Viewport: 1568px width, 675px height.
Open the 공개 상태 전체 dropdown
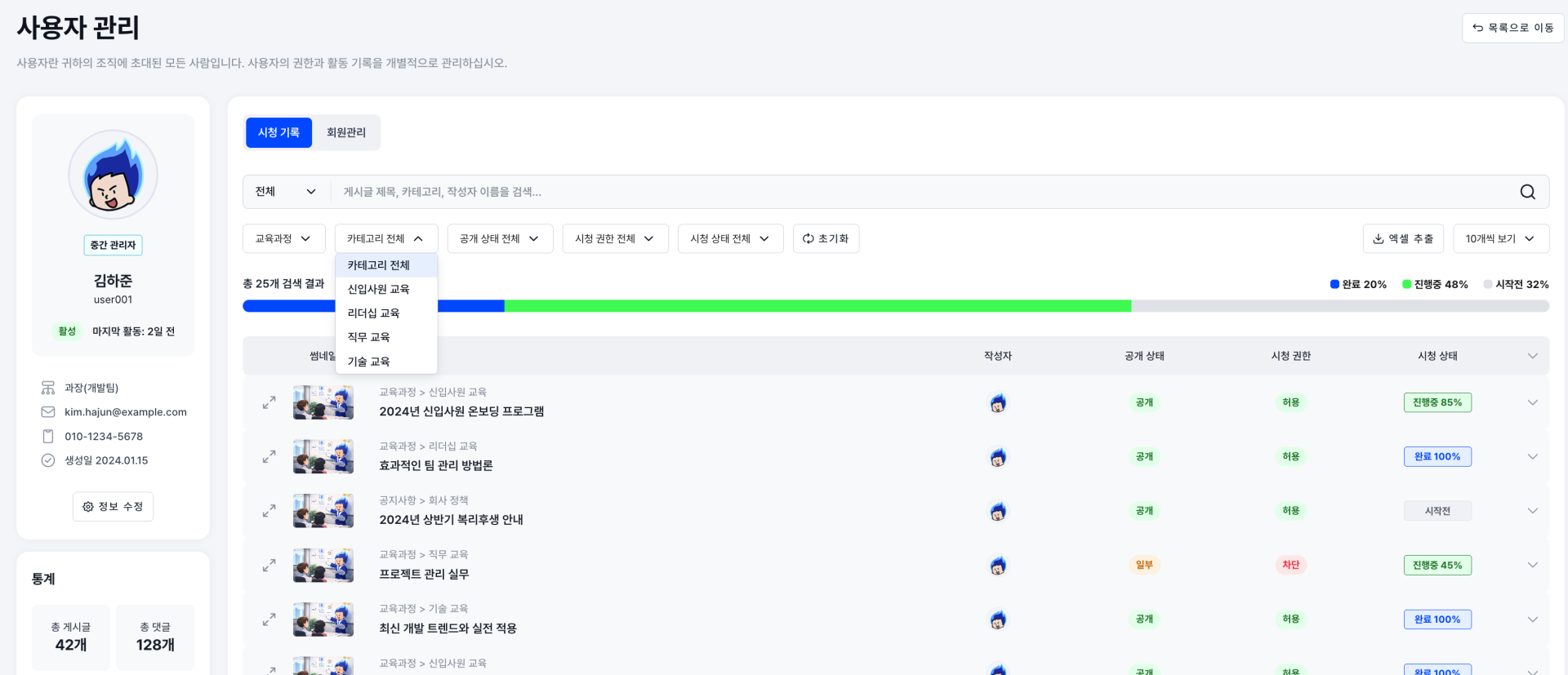click(500, 238)
